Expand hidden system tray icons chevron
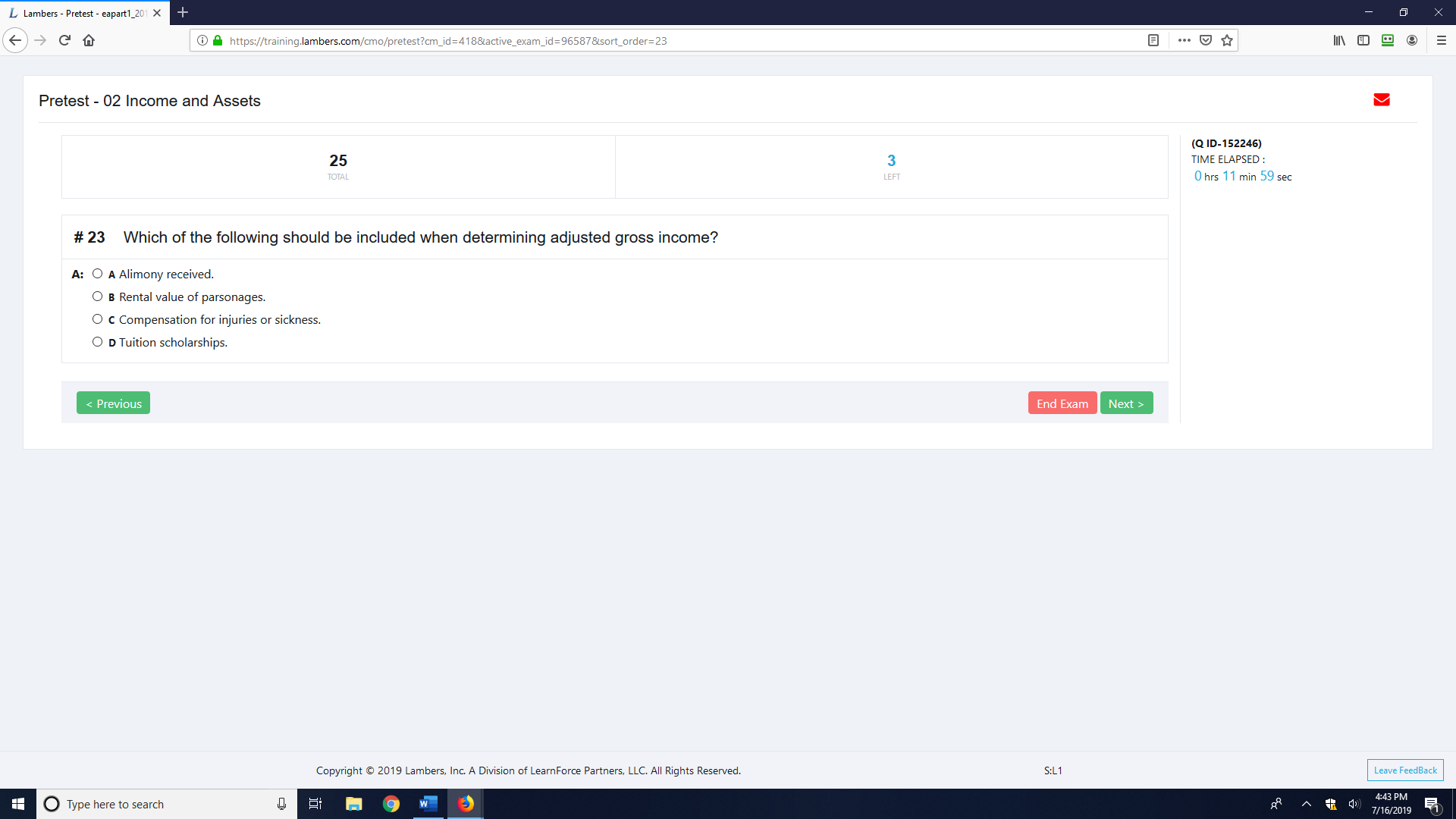The width and height of the screenshot is (1456, 819). [x=1306, y=804]
